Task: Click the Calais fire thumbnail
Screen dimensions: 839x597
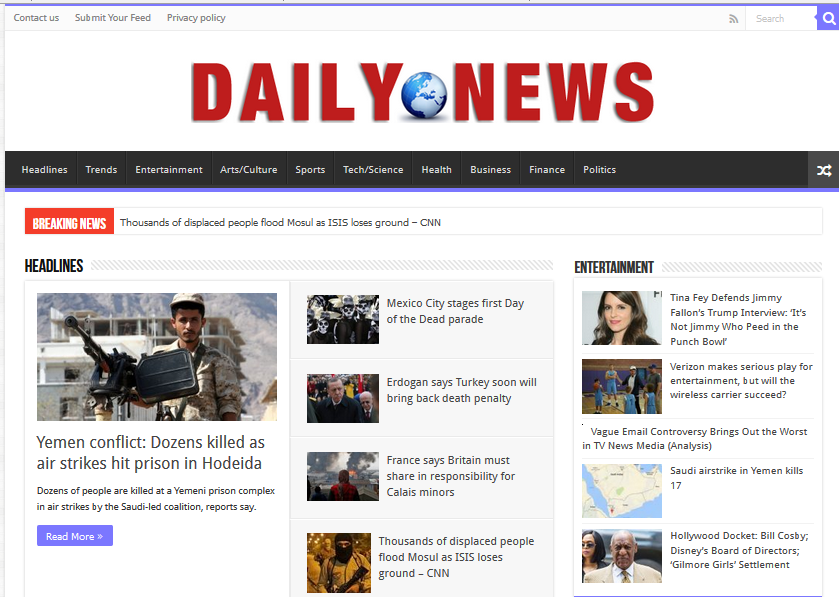Action: coord(343,477)
